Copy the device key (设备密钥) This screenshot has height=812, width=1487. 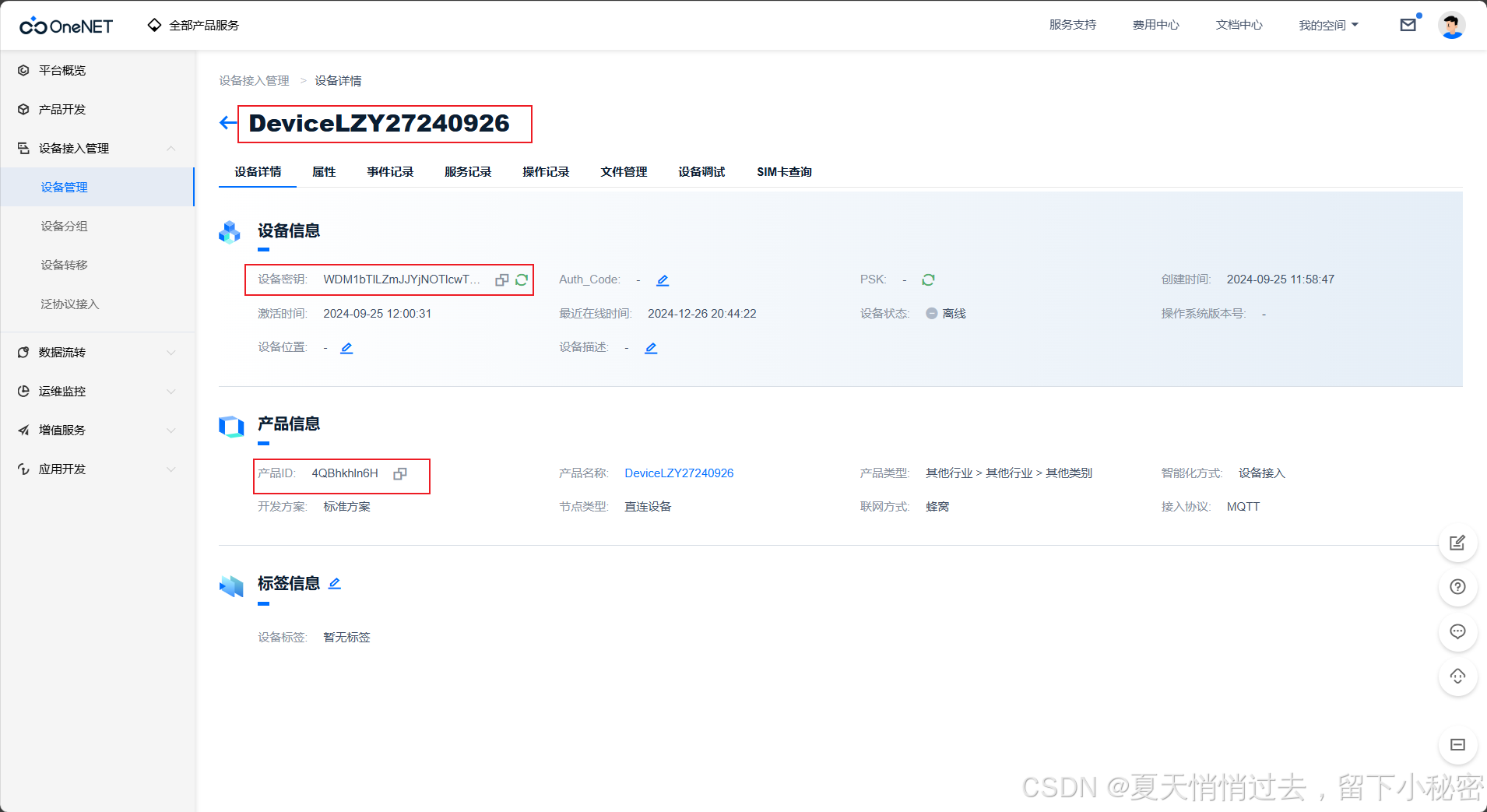[x=502, y=279]
